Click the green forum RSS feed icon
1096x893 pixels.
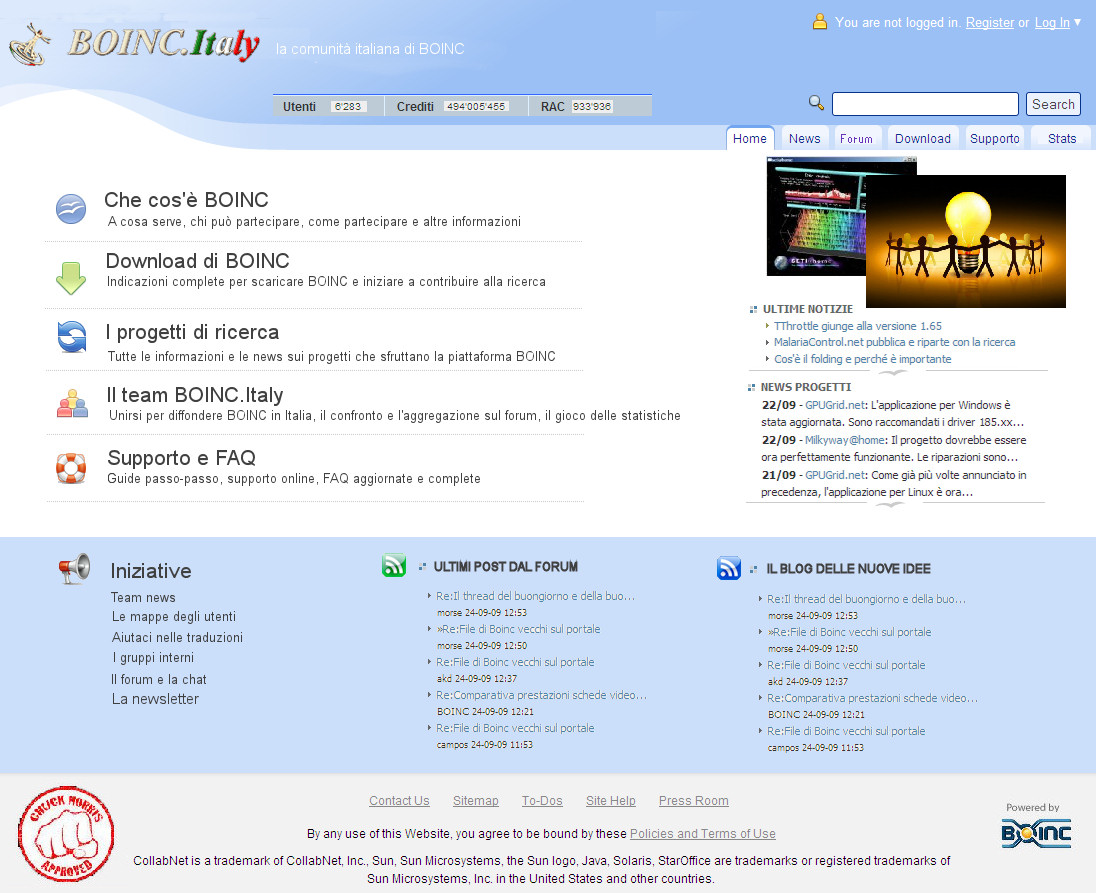point(394,567)
